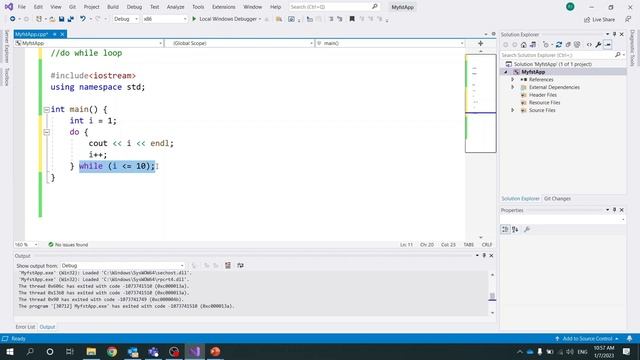Close the MyfstApp.cpp tab
This screenshot has width=640, height=360.
[62, 34]
